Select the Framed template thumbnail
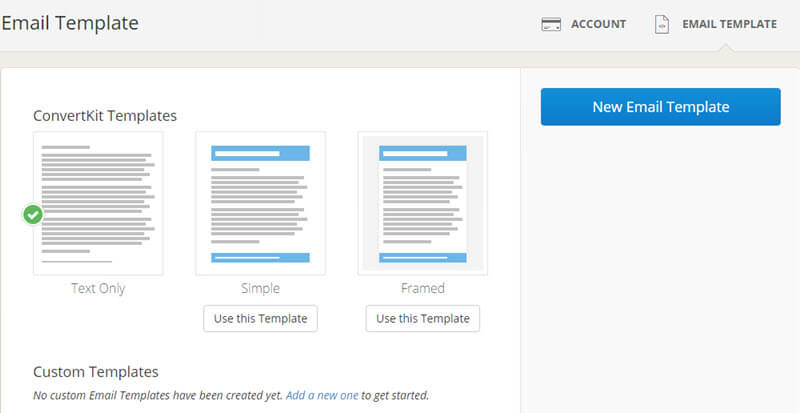 [422, 203]
